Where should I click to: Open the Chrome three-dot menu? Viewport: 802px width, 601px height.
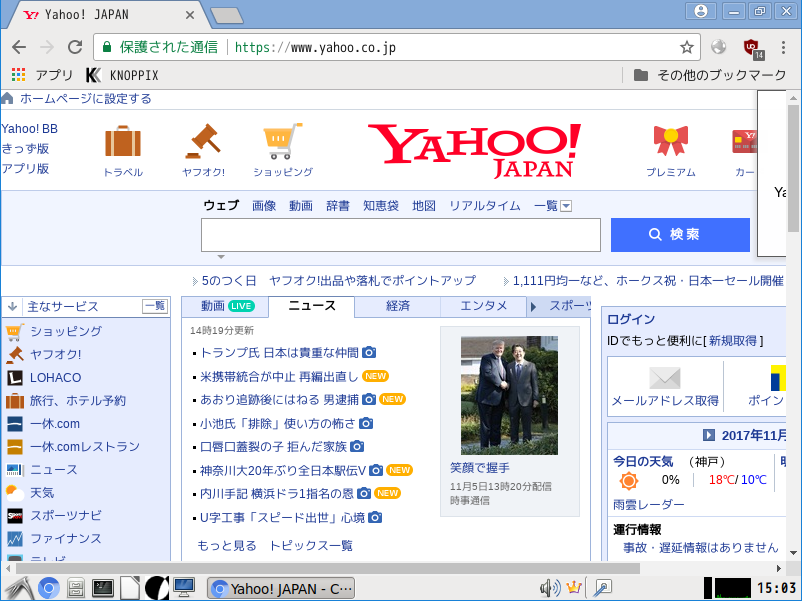pos(783,48)
